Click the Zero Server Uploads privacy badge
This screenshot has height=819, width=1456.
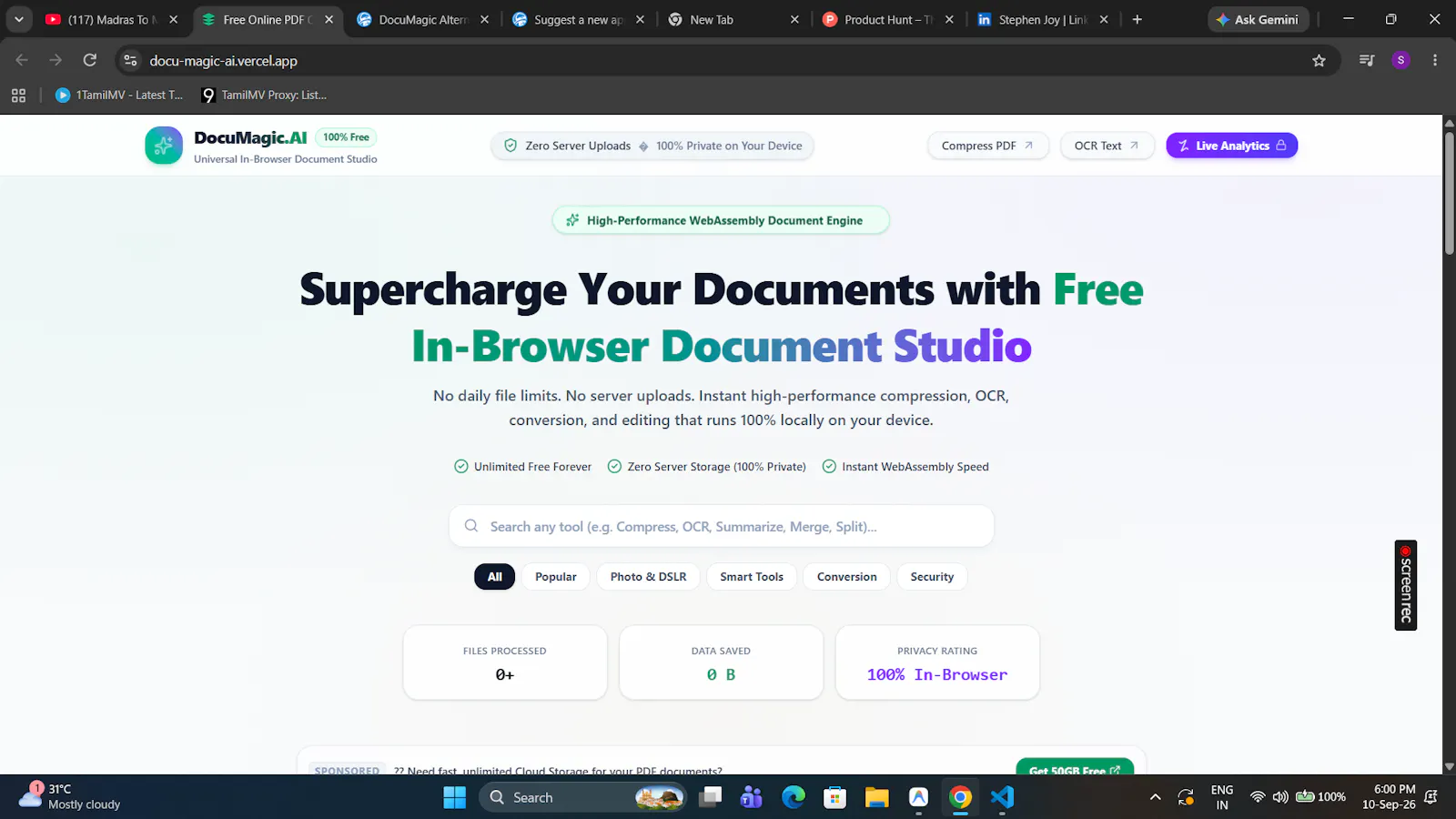click(x=652, y=146)
